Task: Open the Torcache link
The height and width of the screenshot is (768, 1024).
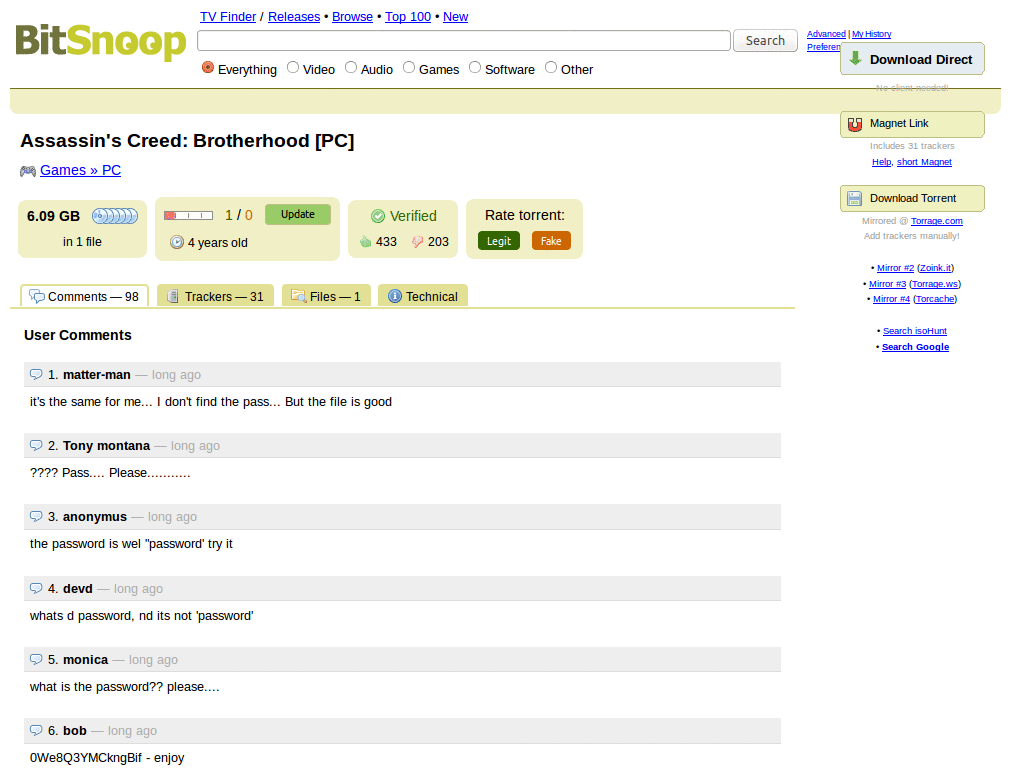Action: [935, 299]
